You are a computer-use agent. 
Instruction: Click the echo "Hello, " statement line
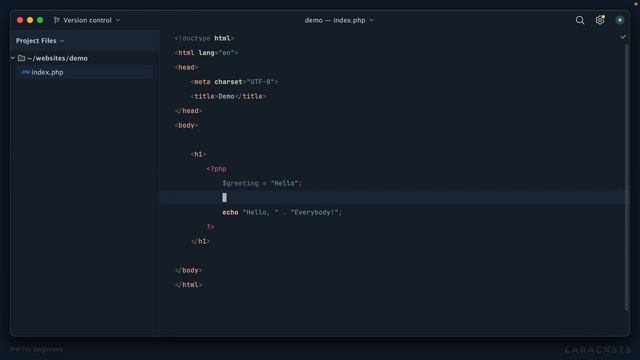click(x=282, y=212)
